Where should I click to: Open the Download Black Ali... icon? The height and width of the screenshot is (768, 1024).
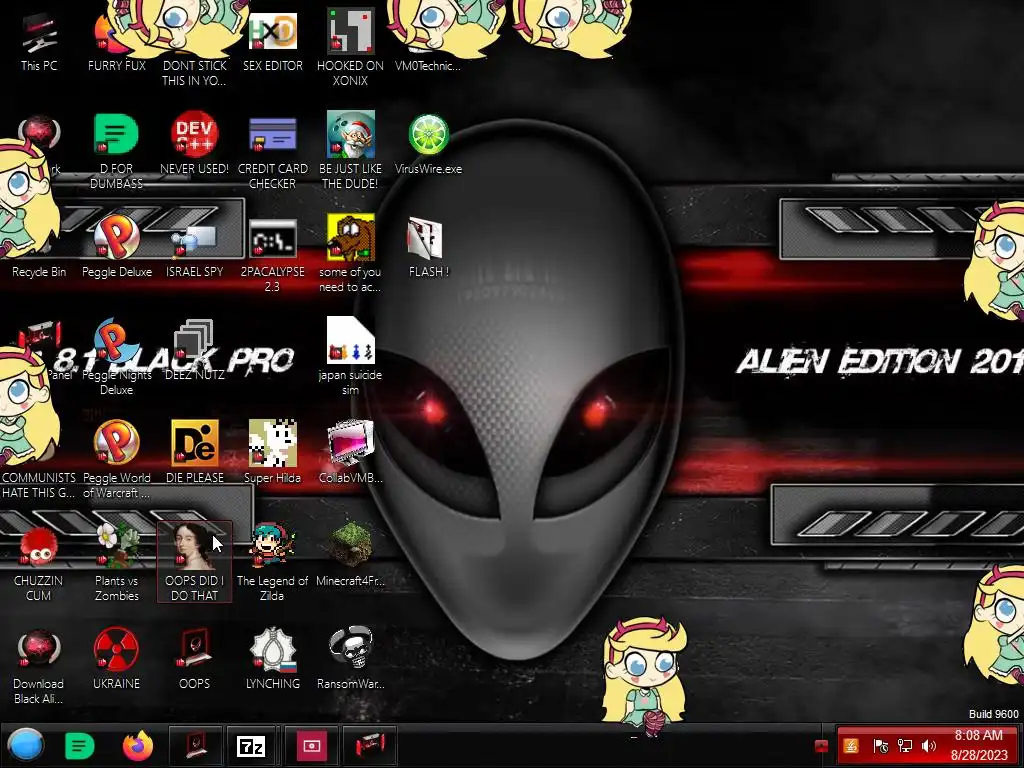coord(39,666)
